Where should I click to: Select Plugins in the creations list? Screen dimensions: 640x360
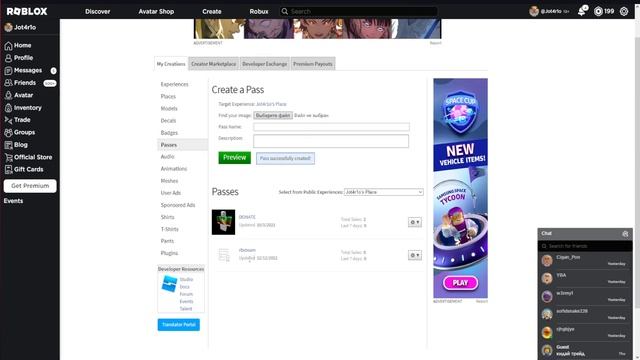[169, 253]
